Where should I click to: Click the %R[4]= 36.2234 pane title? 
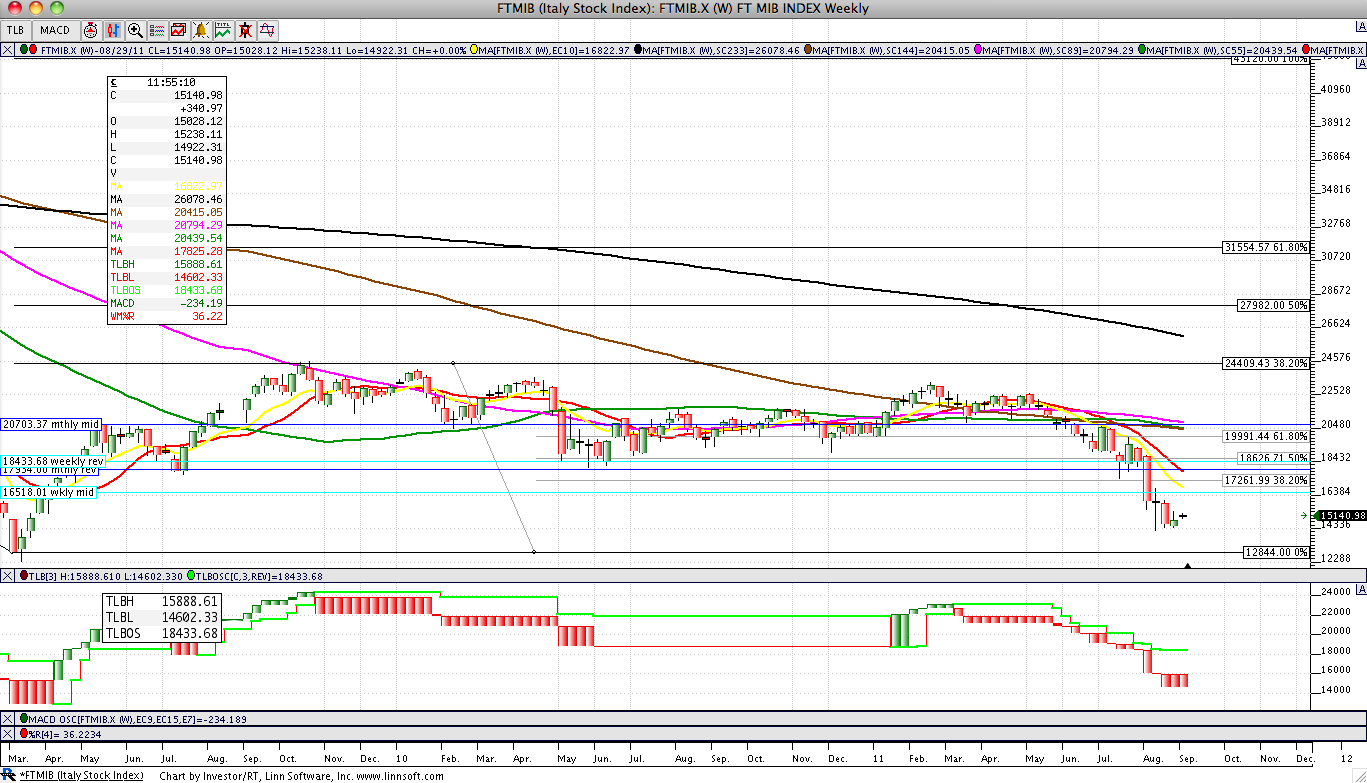[67, 734]
